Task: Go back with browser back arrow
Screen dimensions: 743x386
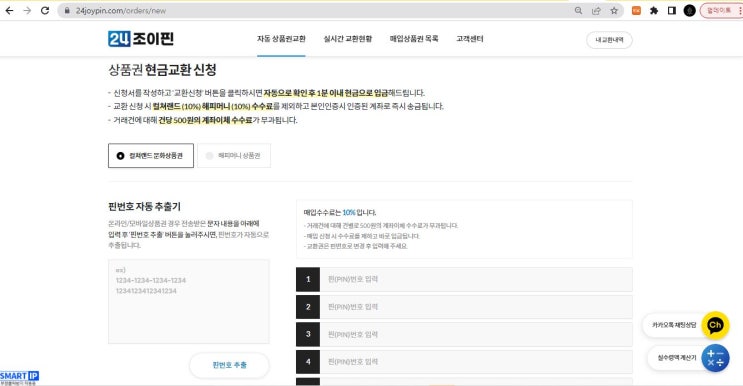Action: pyautogui.click(x=9, y=10)
